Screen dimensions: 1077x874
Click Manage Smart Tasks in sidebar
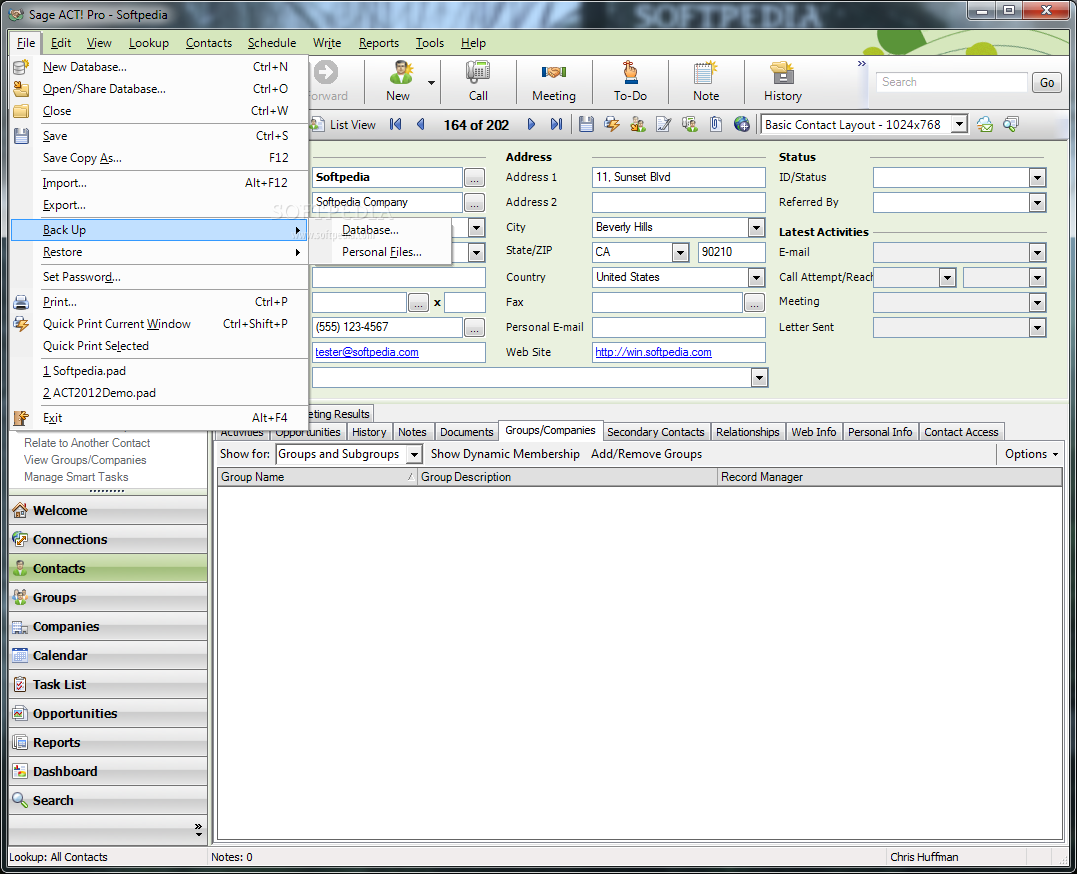point(76,477)
